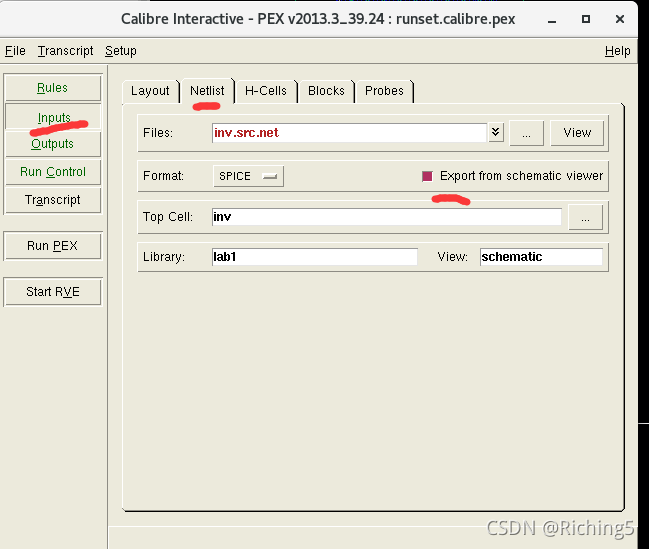Open the Rules panel from sidebar
The width and height of the screenshot is (649, 549).
point(53,88)
